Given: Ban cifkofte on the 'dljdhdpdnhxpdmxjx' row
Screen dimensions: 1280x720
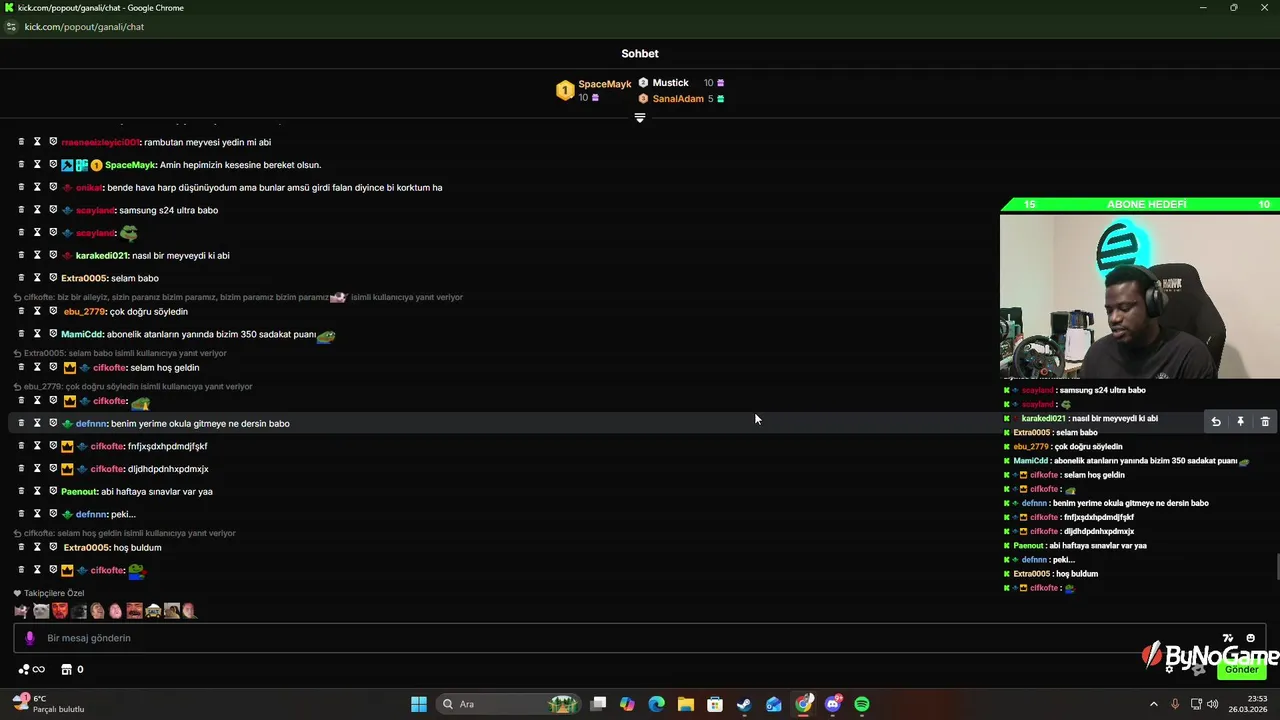Looking at the screenshot, I should [53, 468].
